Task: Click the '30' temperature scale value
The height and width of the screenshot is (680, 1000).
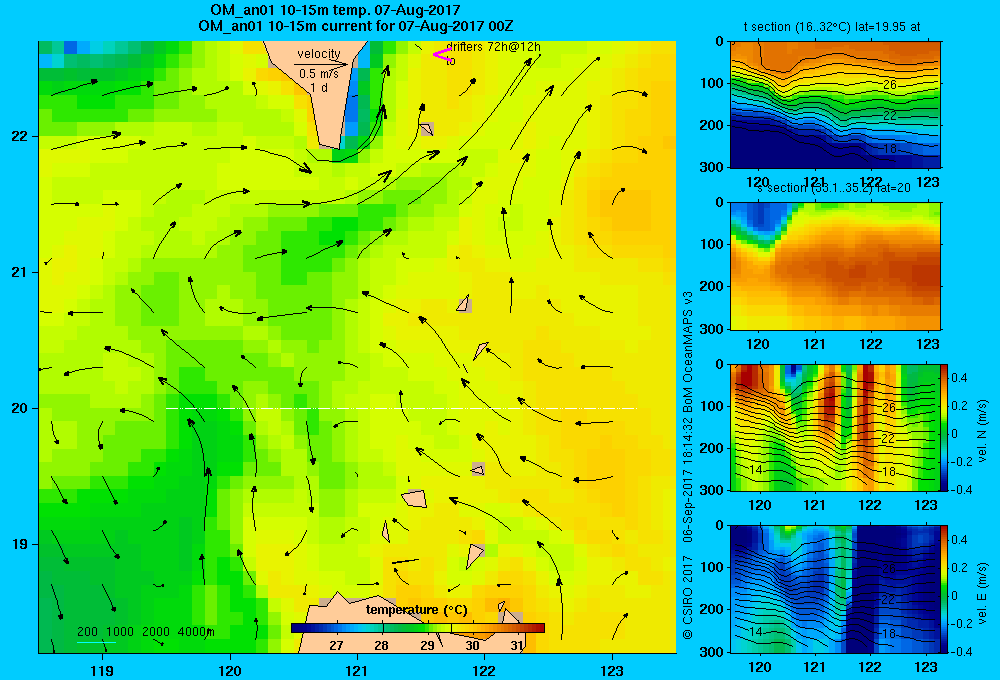Action: (473, 645)
